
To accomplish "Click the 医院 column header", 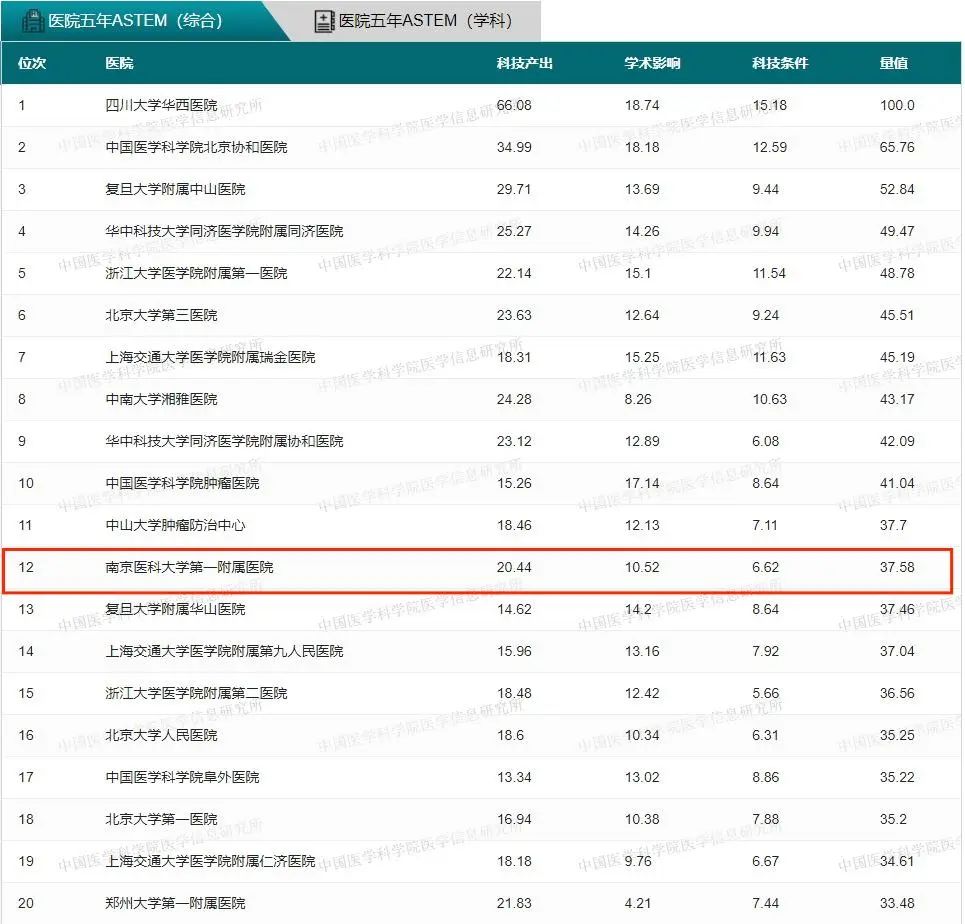I will (x=119, y=63).
